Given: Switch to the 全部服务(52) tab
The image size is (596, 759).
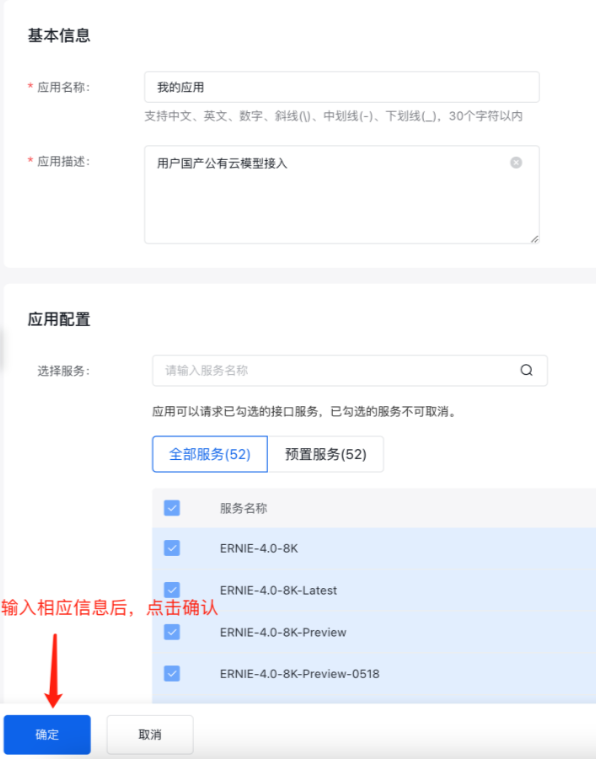Looking at the screenshot, I should (210, 454).
